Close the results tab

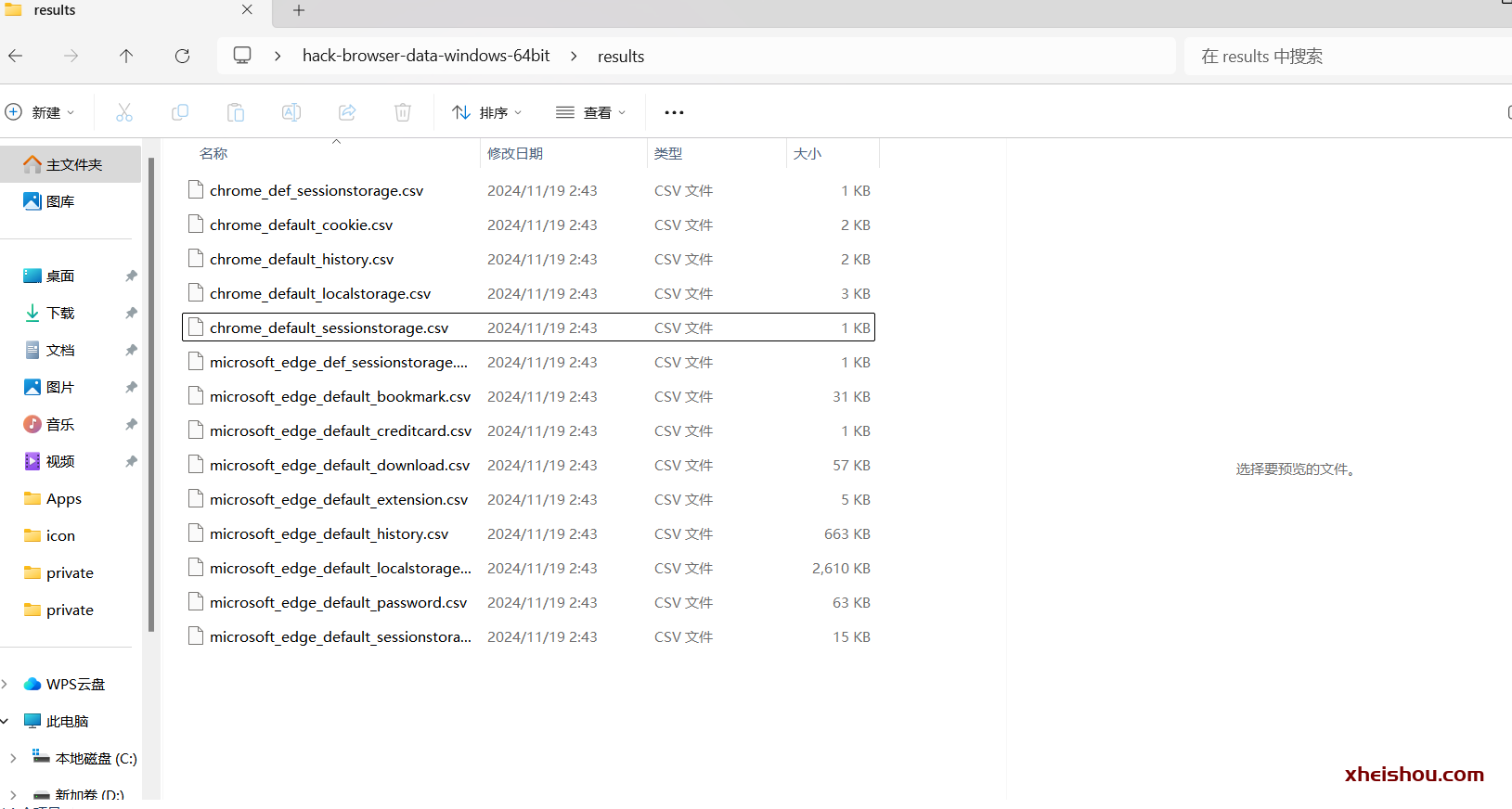click(x=247, y=9)
